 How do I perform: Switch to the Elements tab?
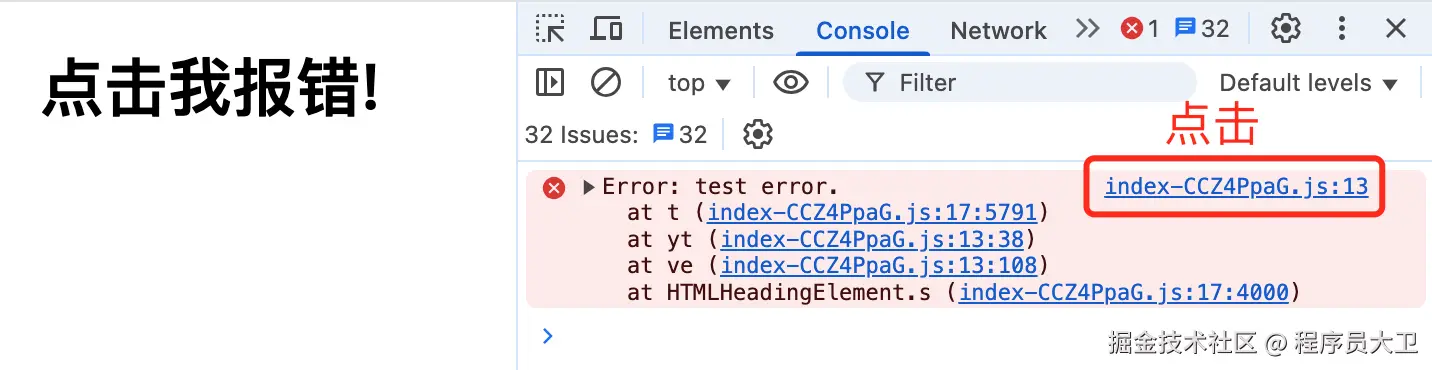click(721, 31)
